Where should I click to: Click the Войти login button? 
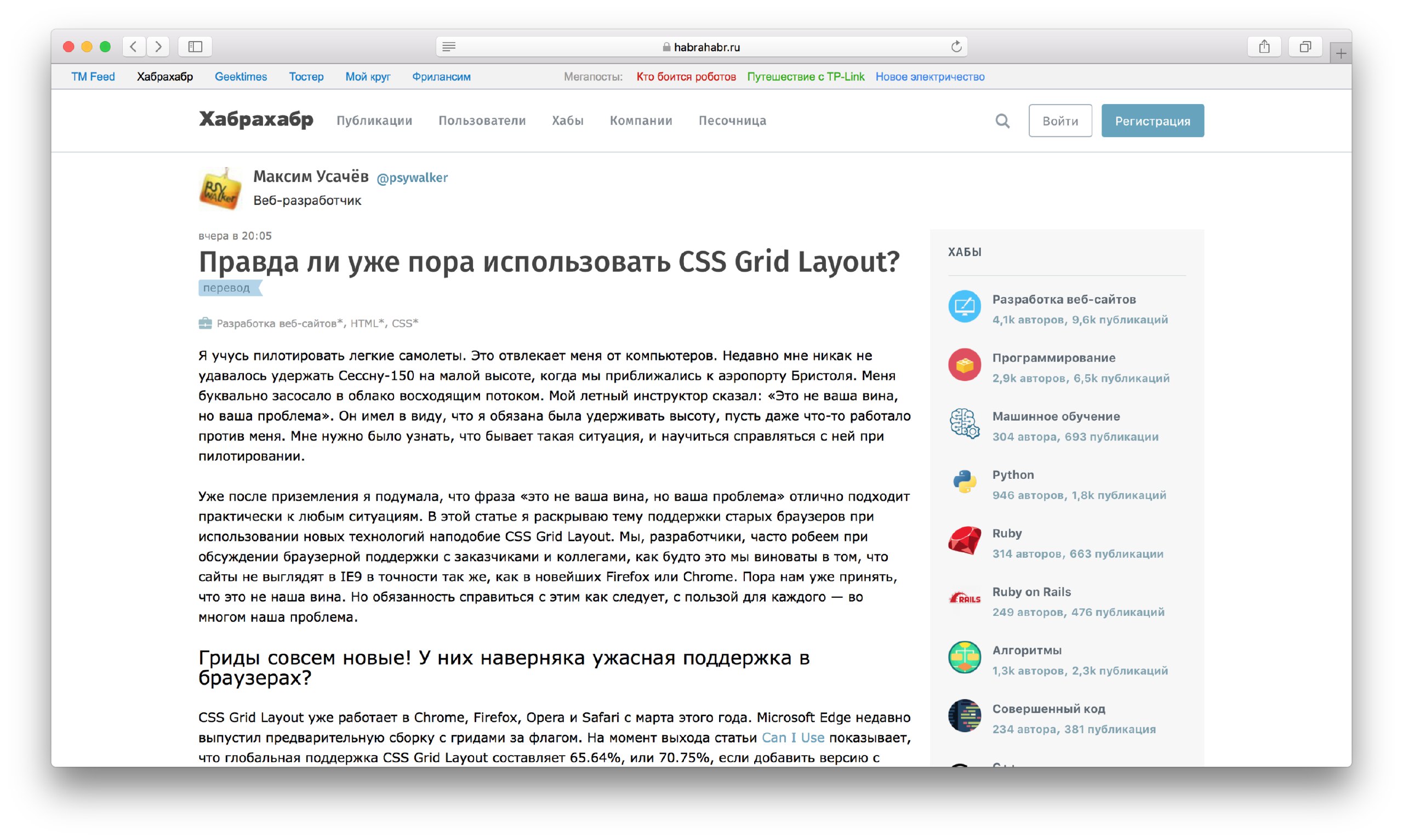pyautogui.click(x=1060, y=121)
